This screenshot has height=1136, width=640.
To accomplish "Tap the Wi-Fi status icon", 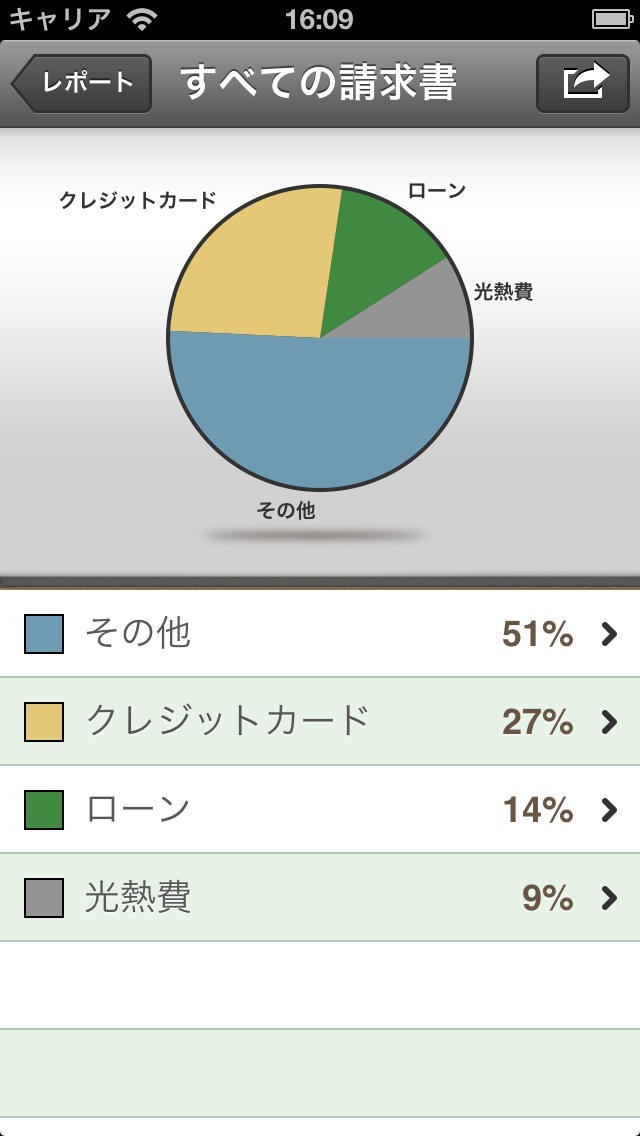I will [x=143, y=19].
